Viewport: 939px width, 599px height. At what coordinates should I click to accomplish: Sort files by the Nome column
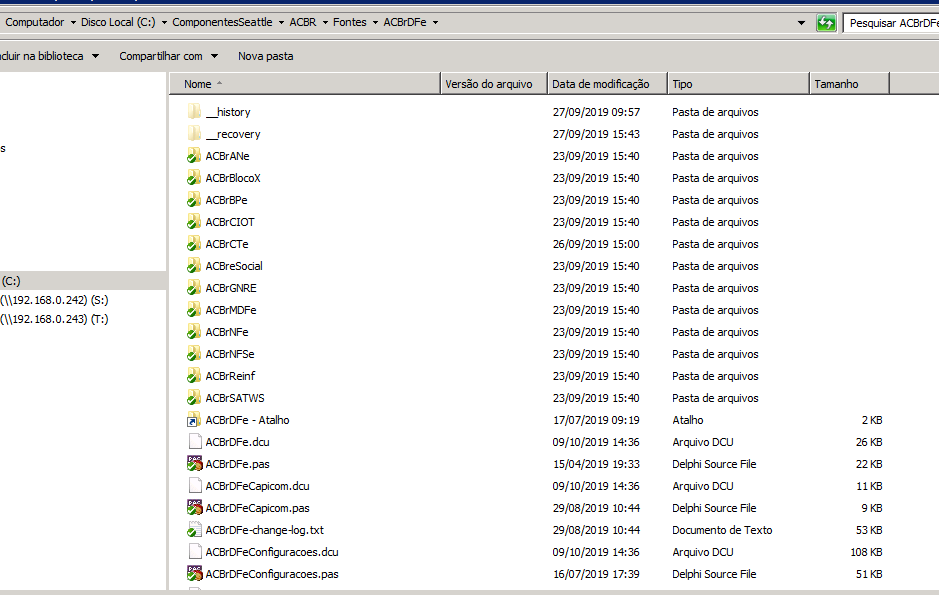click(x=304, y=84)
